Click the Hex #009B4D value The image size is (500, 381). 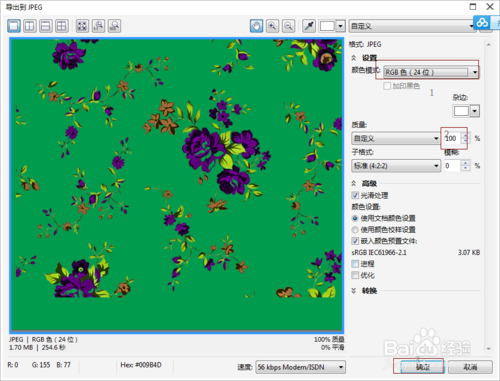[141, 365]
